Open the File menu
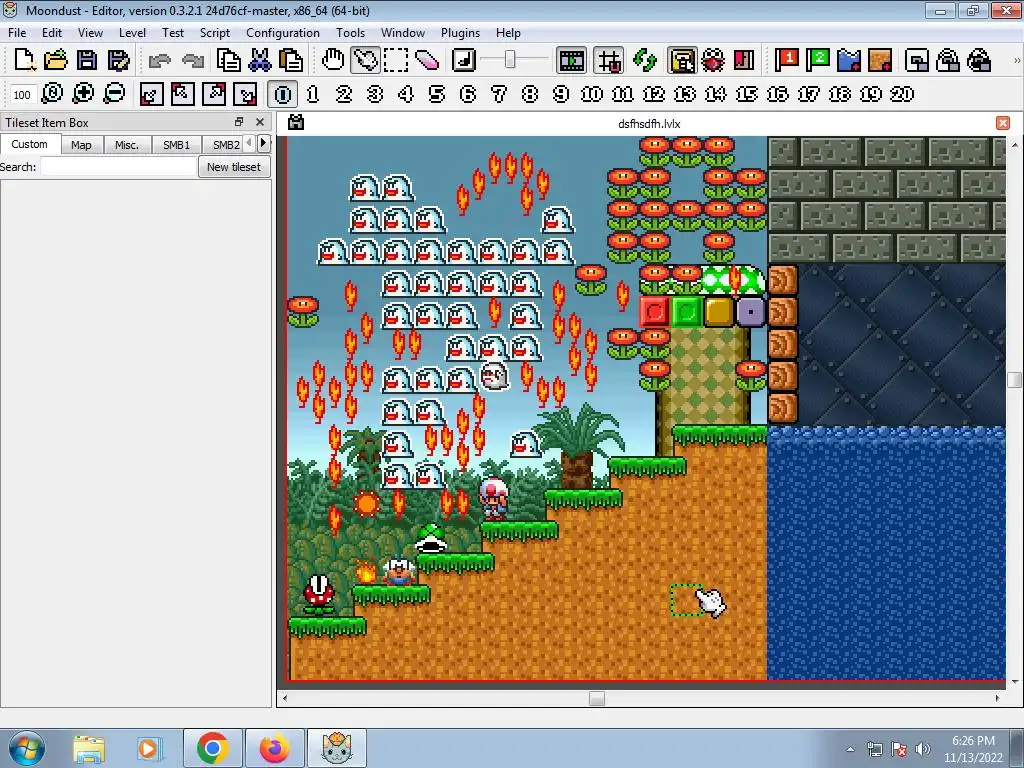 [17, 33]
